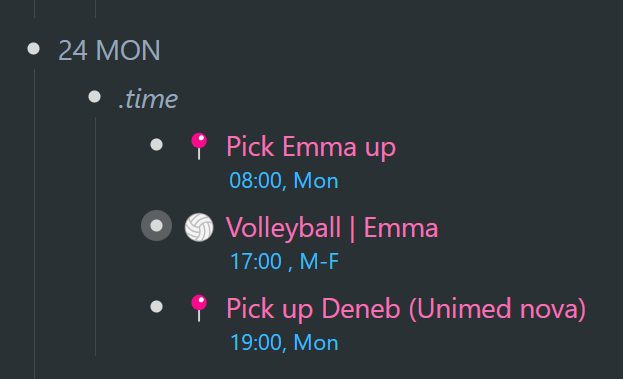The image size is (623, 379).
Task: Select Pick up Deneb (Unimed nova) title
Action: click(406, 309)
